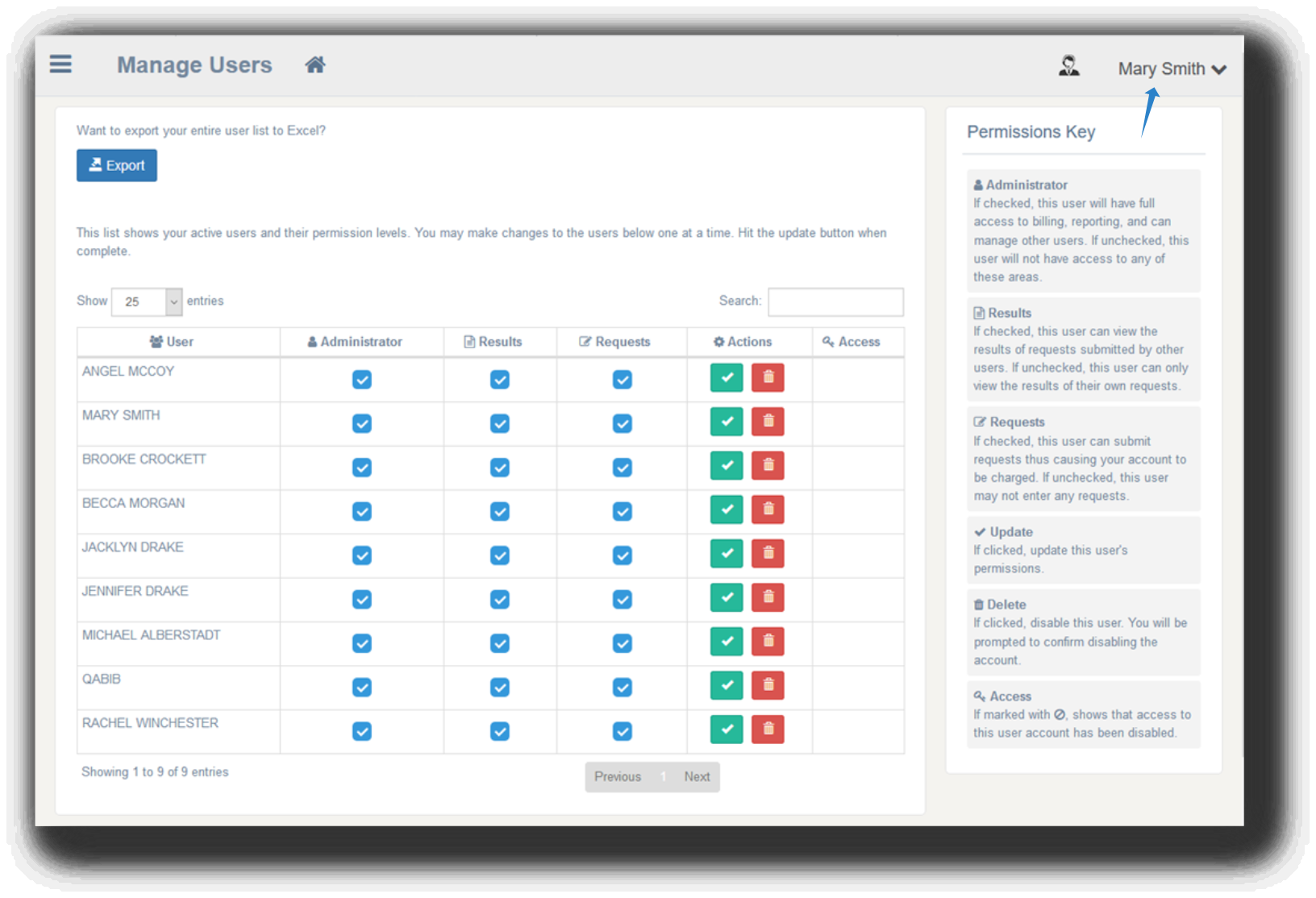Uncheck Administrator for Angel McCoy
The image size is (1316, 898).
(x=362, y=380)
